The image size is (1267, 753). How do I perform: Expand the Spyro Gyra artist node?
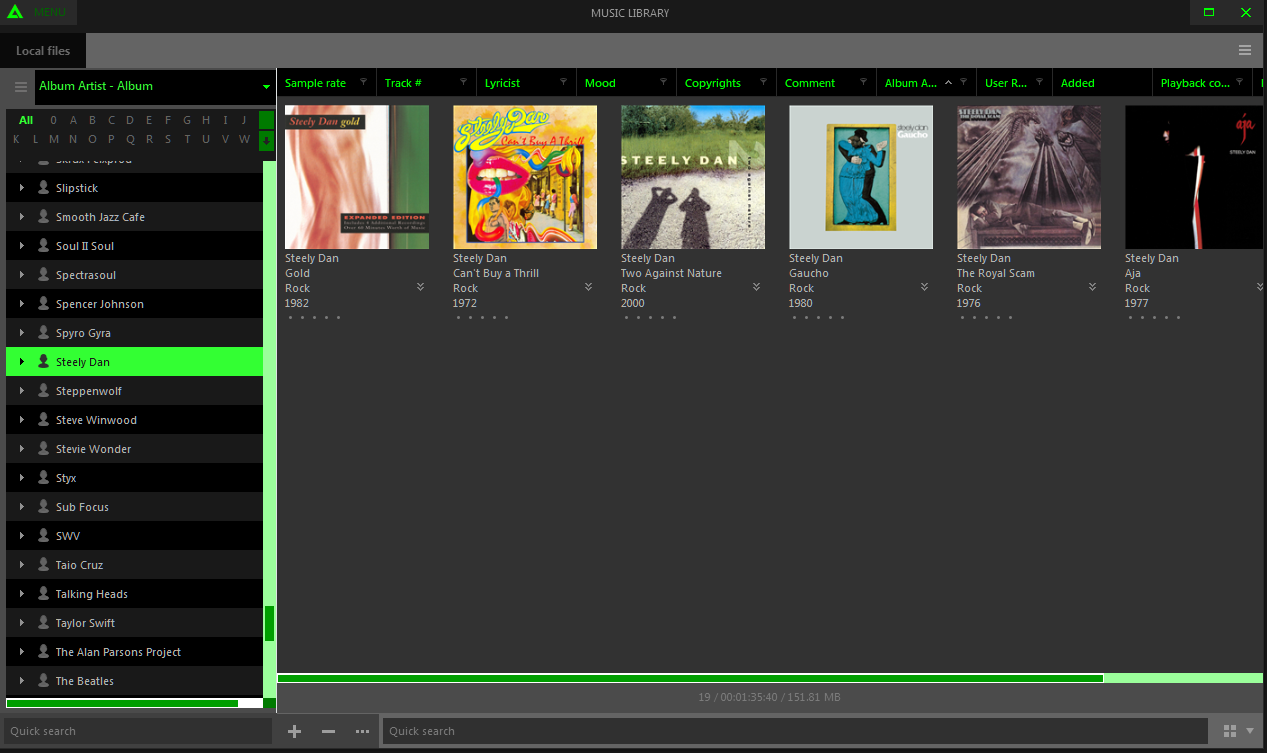[21, 333]
